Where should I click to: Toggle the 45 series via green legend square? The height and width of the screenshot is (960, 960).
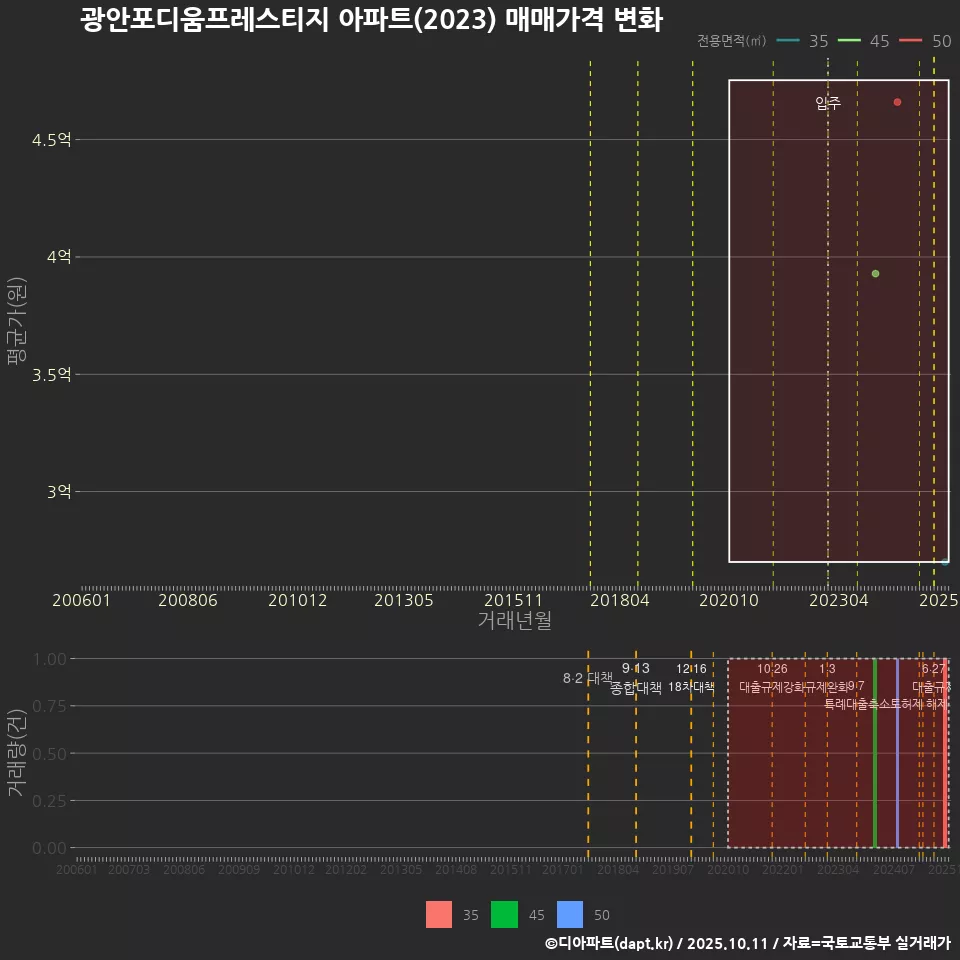point(504,914)
